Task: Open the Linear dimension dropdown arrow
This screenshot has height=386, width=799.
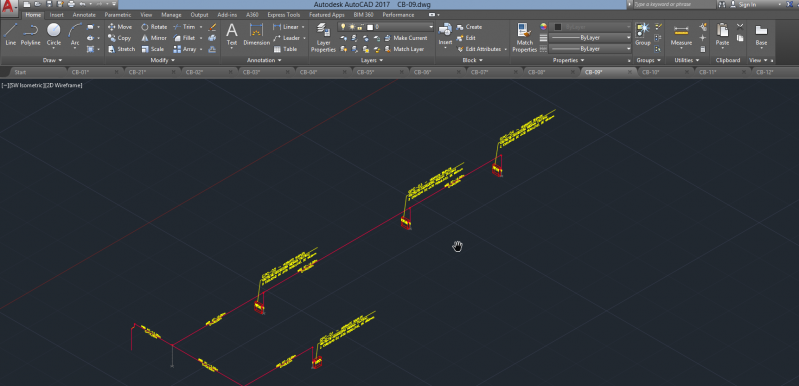Action: click(x=303, y=27)
